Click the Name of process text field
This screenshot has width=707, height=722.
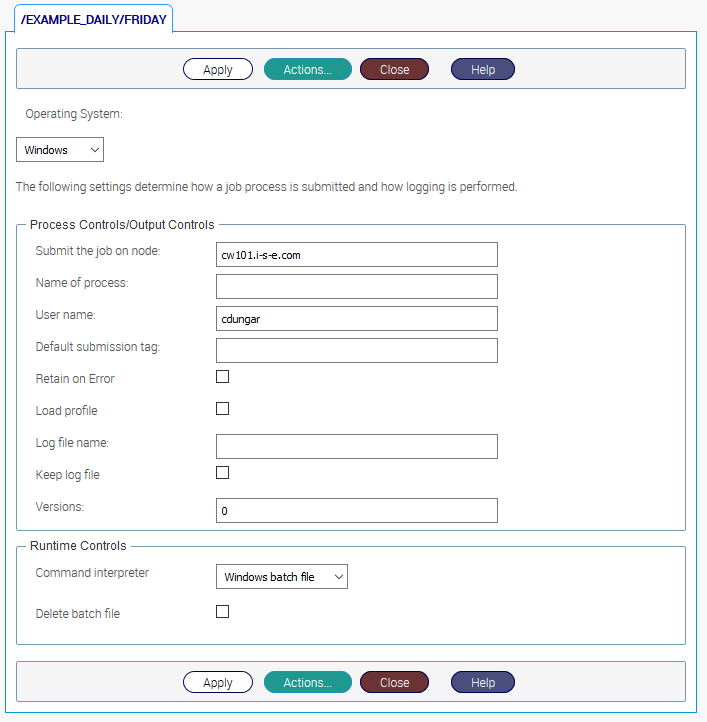click(x=356, y=287)
